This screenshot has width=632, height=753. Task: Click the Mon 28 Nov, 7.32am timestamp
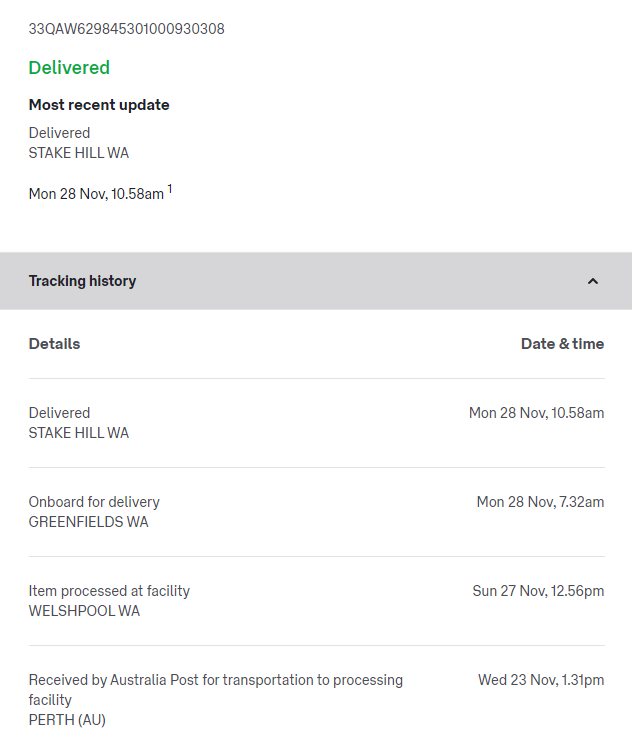(x=540, y=502)
